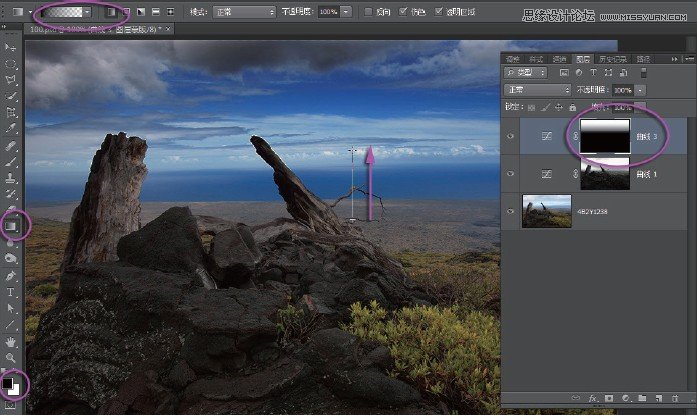Click the foreground black color swatch

(7, 383)
